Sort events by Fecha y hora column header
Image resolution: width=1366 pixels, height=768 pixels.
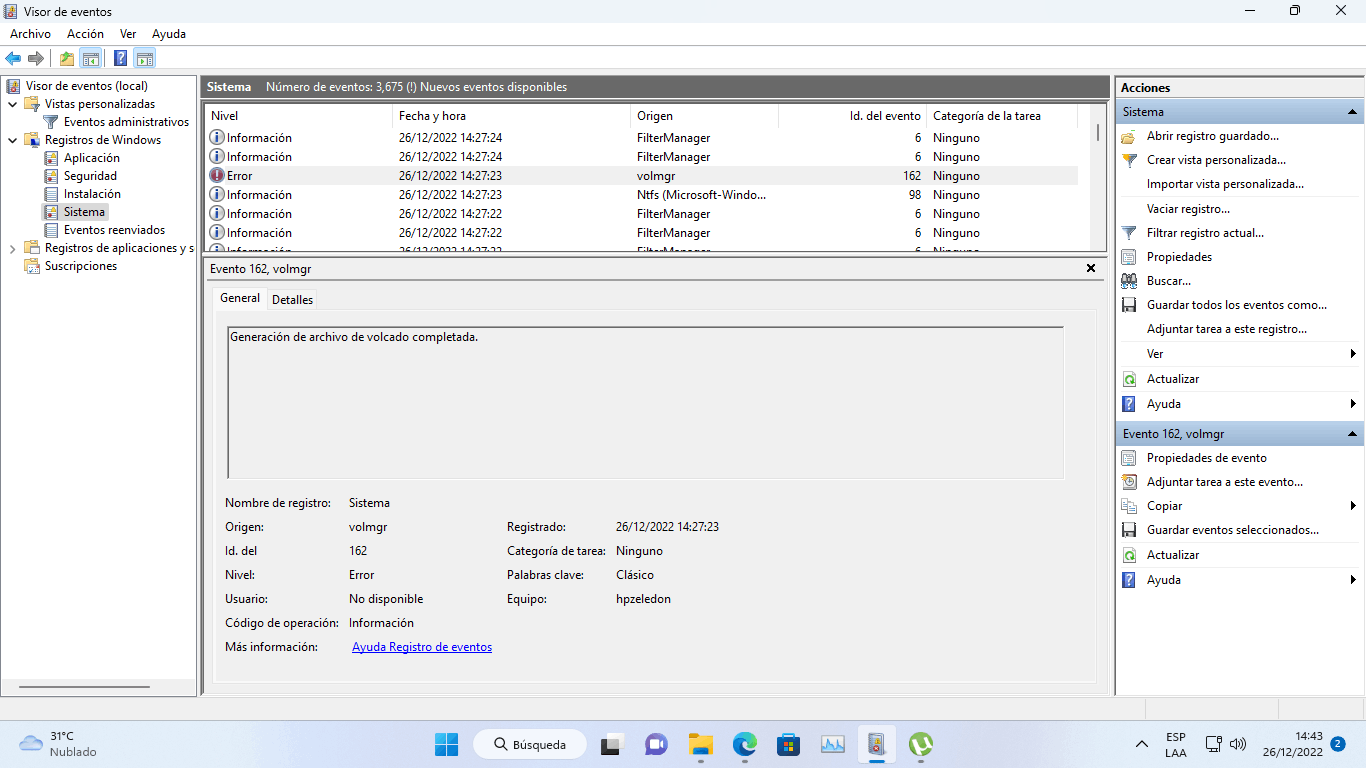click(x=511, y=116)
